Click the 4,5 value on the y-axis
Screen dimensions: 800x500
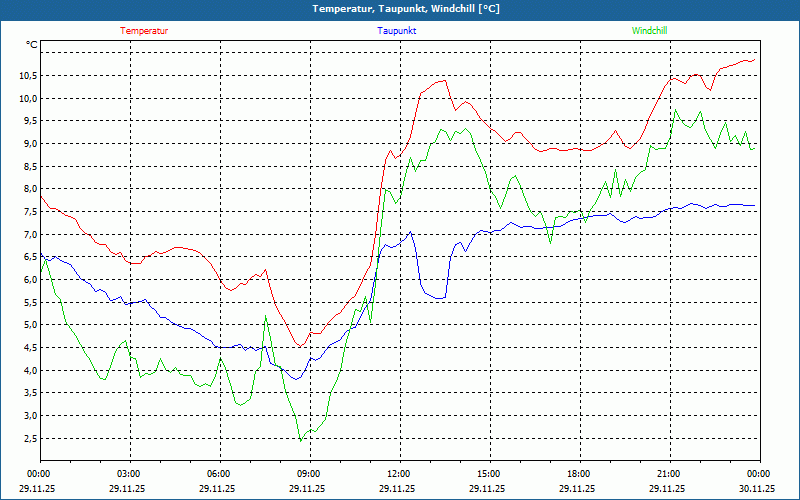pos(29,348)
